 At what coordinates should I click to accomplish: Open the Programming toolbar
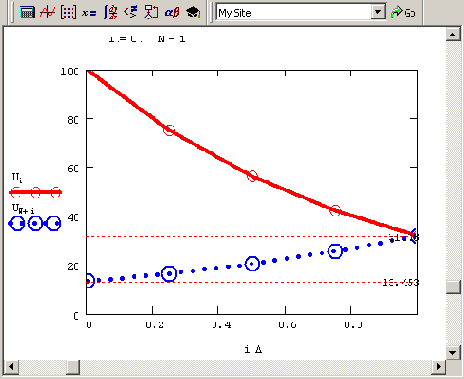151,13
